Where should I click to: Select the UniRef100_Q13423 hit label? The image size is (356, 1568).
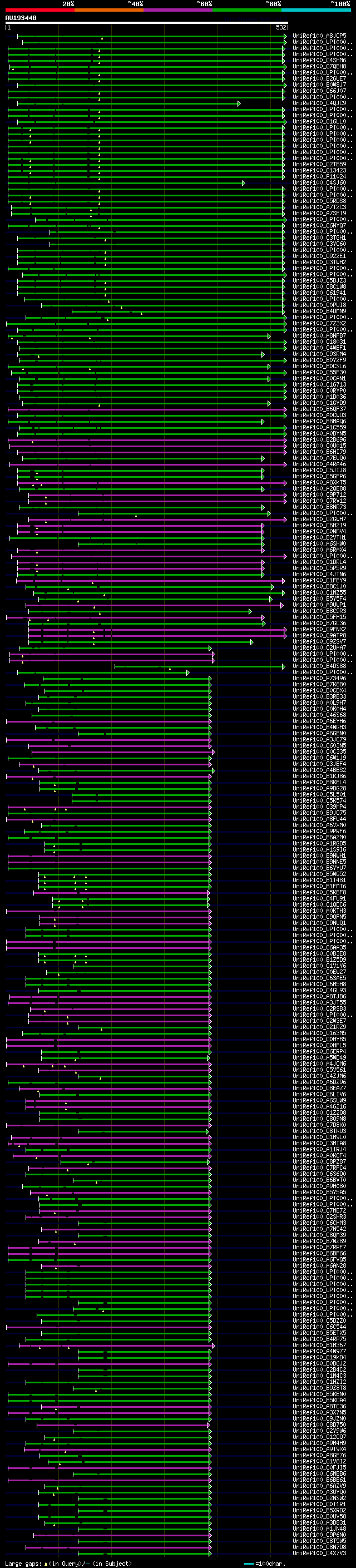click(319, 170)
